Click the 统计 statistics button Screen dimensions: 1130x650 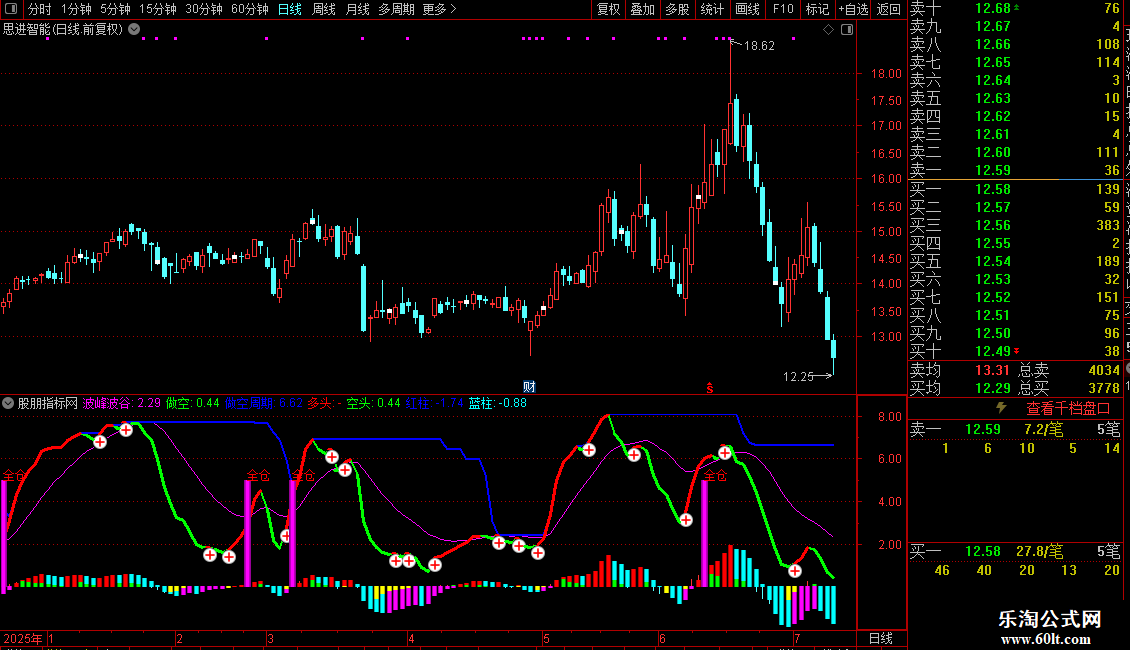[712, 9]
